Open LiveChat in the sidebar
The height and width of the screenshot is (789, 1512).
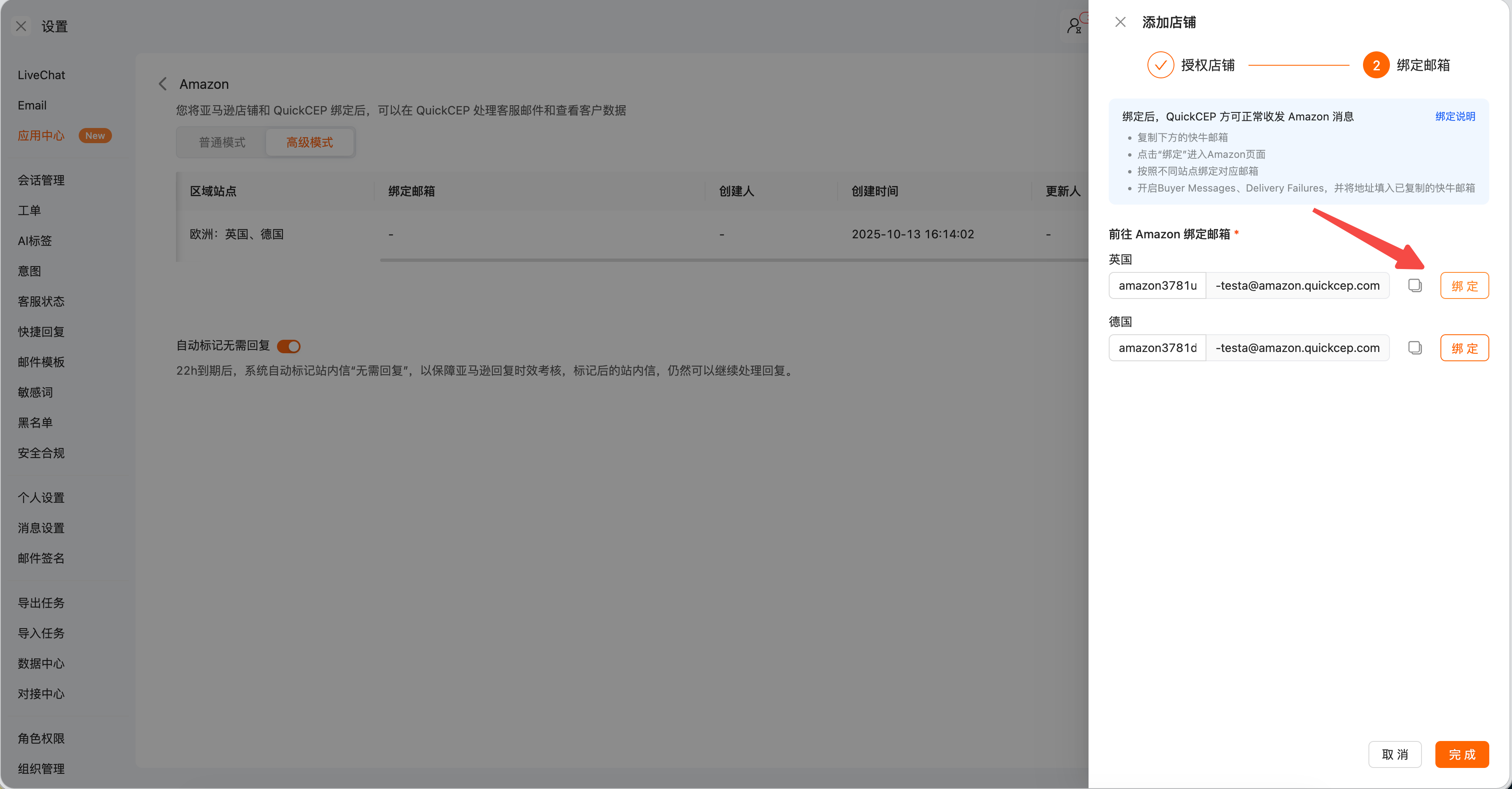click(41, 75)
